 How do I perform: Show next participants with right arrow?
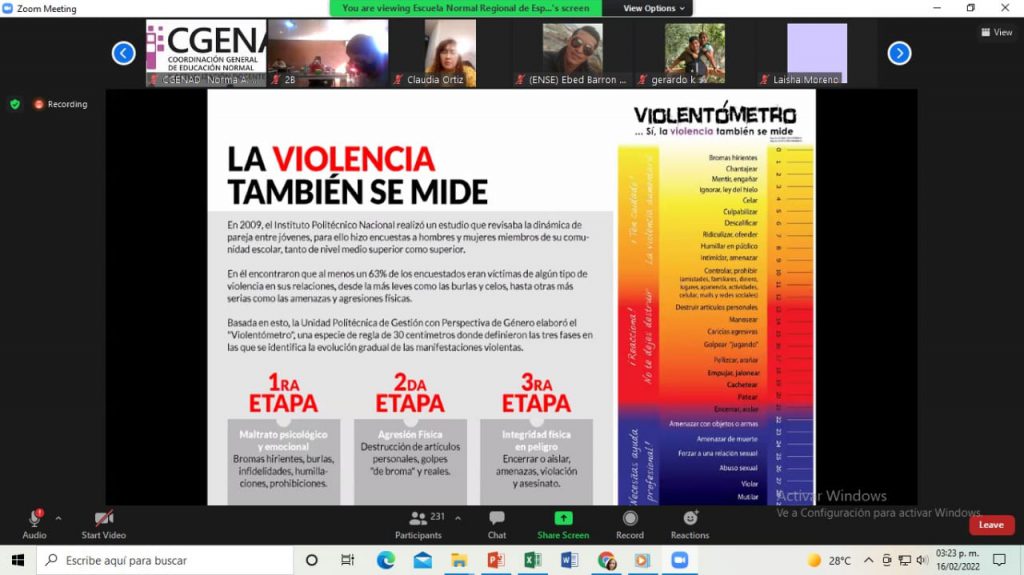(899, 53)
